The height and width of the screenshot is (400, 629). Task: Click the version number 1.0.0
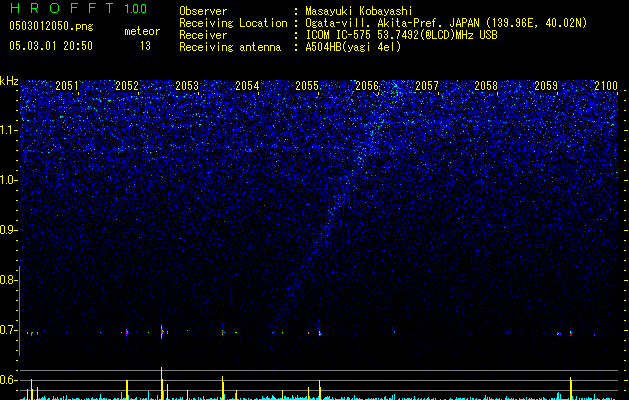click(135, 9)
